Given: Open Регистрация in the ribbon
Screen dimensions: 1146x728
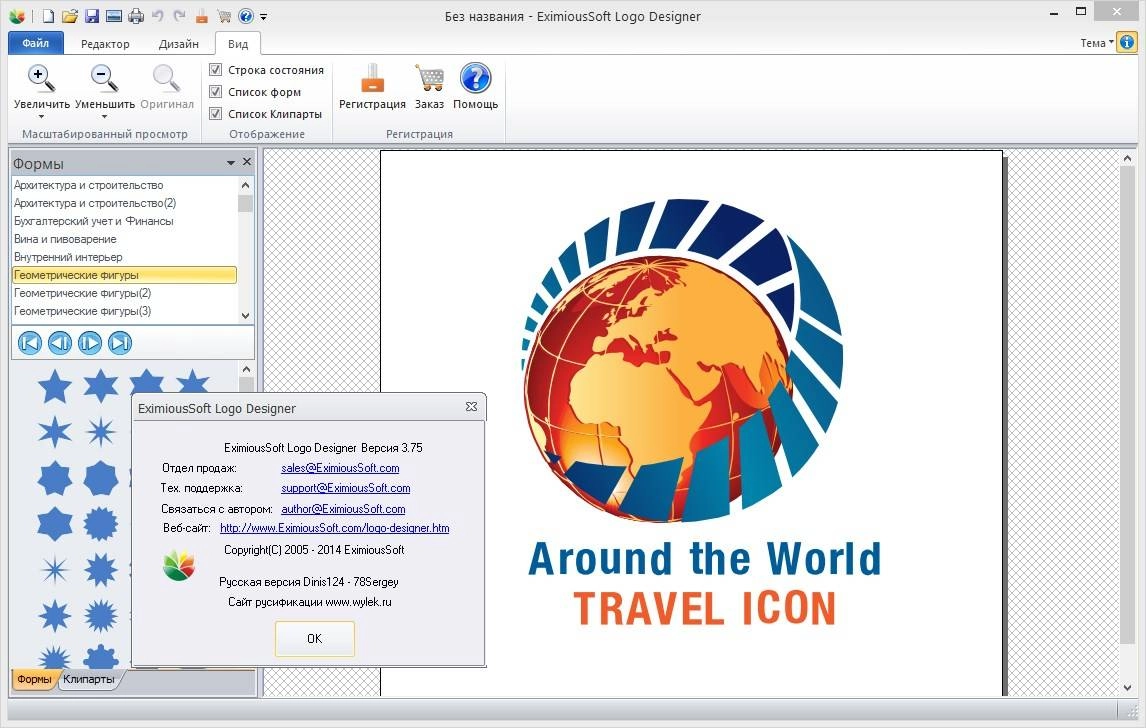Looking at the screenshot, I should pos(372,87).
